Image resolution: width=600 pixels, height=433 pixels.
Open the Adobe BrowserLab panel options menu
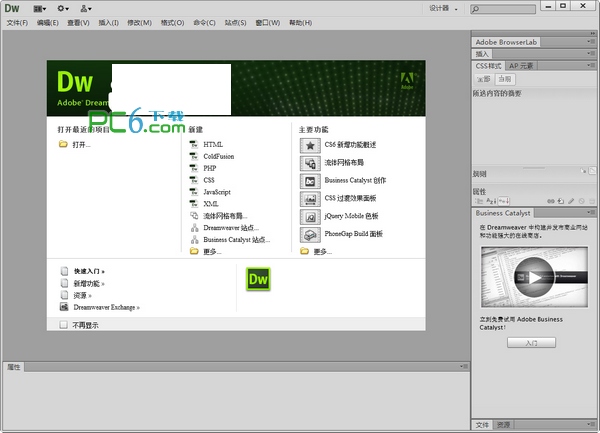pyautogui.click(x=591, y=44)
